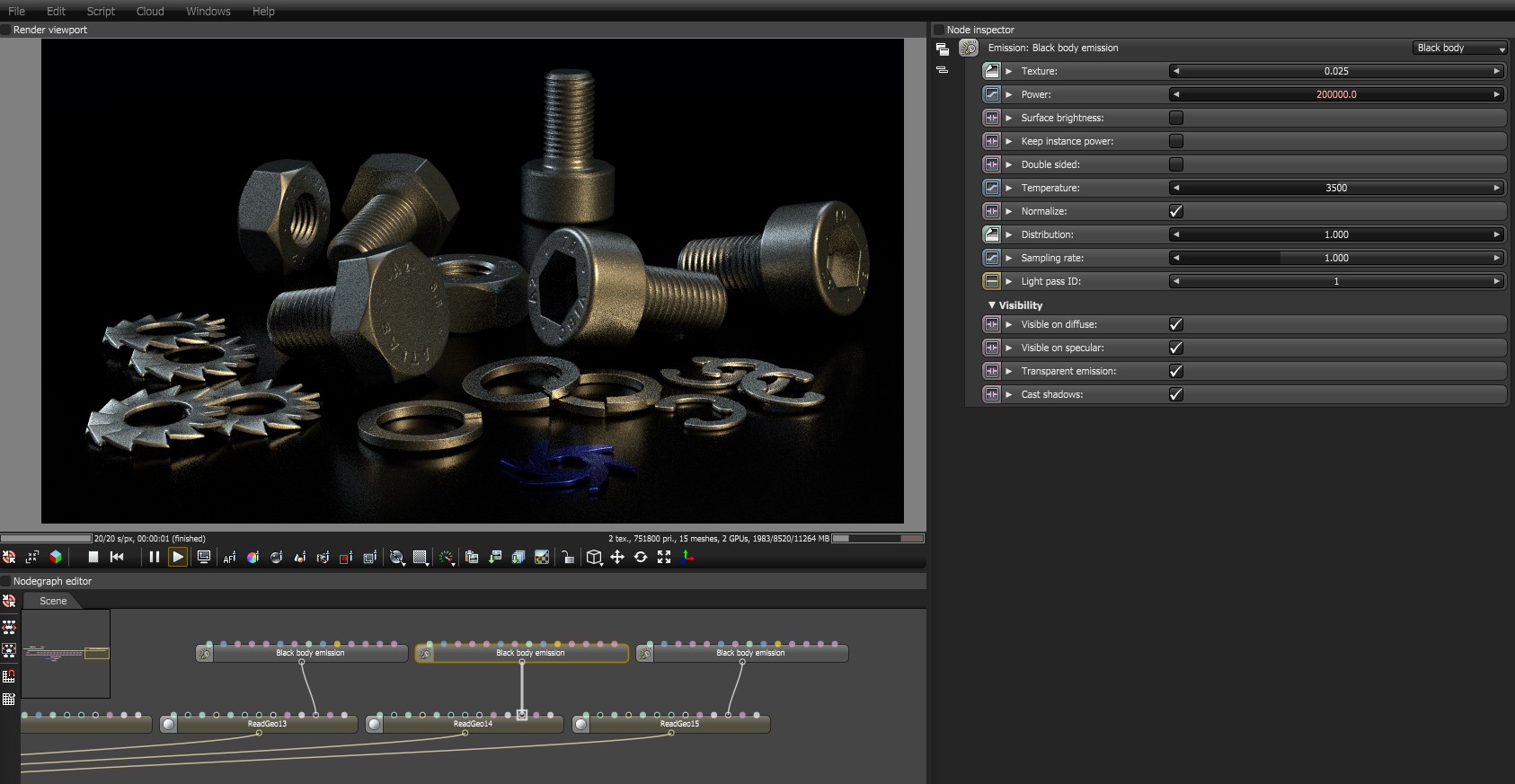The image size is (1515, 784).
Task: Toggle the viewport lock padlock icon
Action: [x=568, y=558]
